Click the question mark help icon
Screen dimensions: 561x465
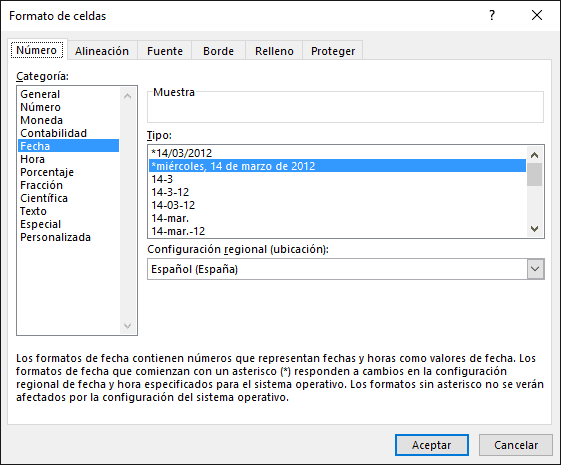pyautogui.click(x=492, y=15)
